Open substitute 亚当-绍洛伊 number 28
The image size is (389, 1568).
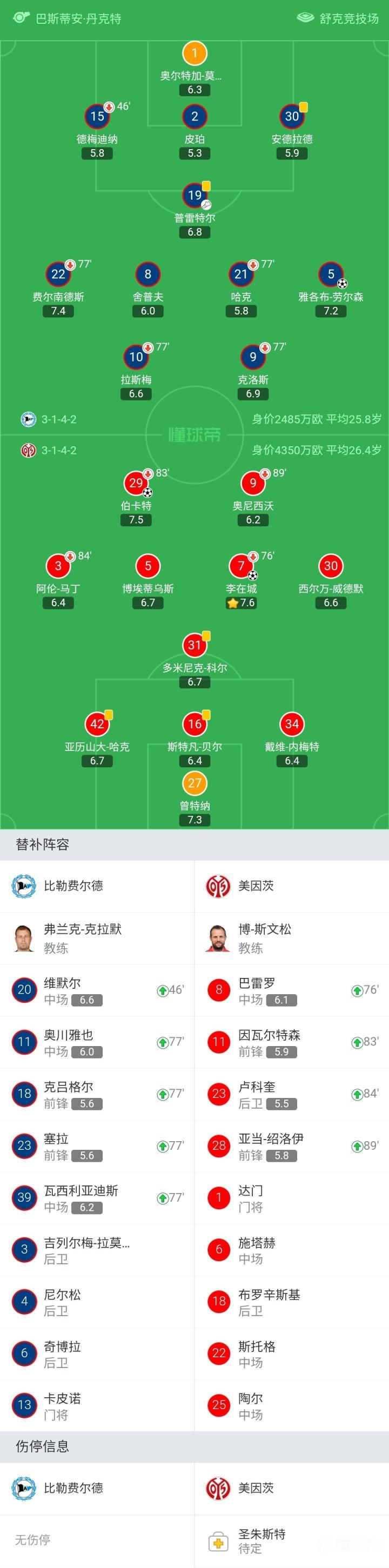[292, 1145]
